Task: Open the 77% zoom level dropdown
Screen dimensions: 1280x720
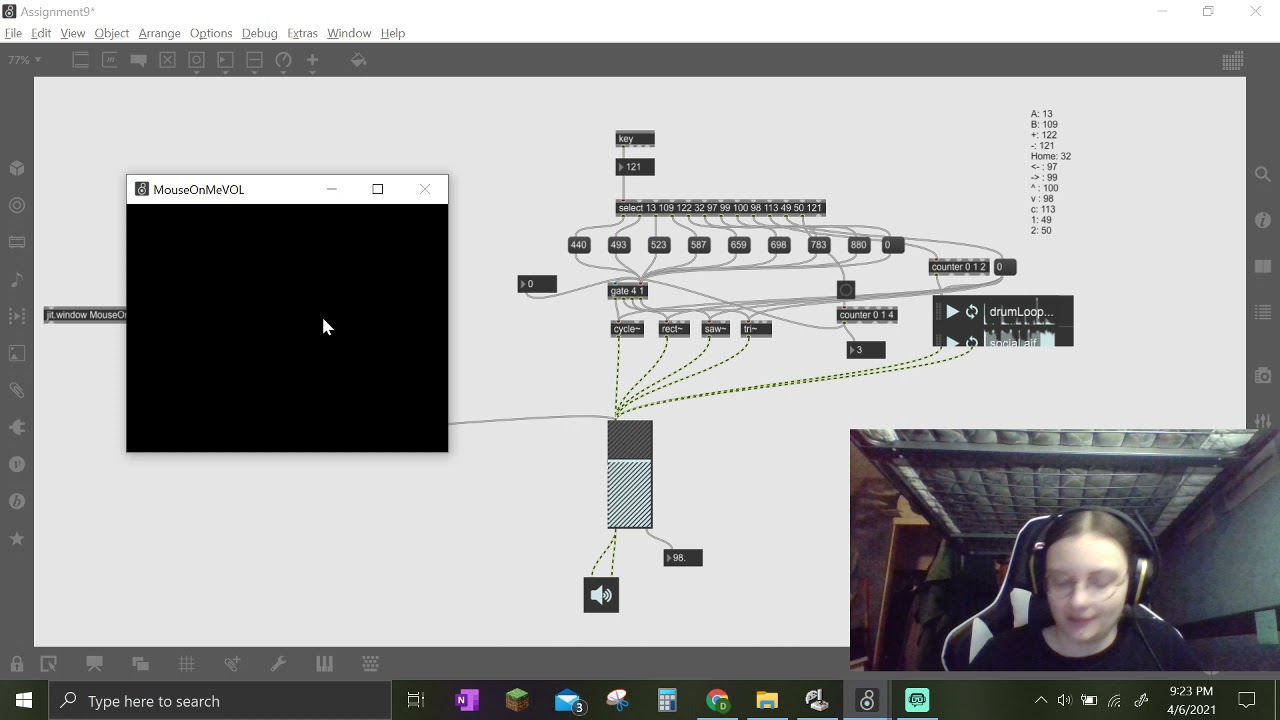Action: coord(25,60)
